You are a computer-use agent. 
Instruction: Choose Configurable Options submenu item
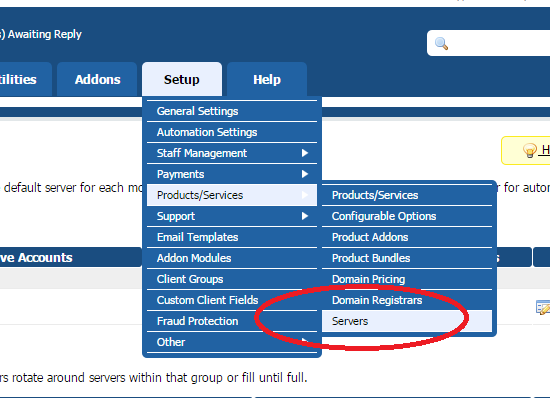coord(407,216)
